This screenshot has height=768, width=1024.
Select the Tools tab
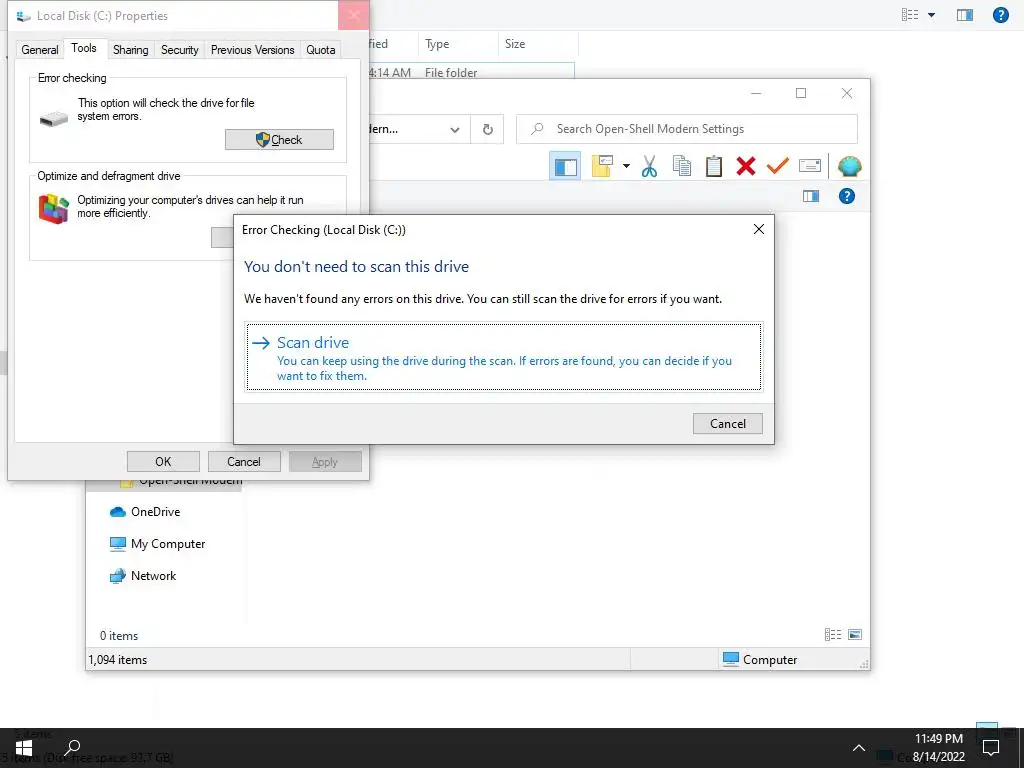pyautogui.click(x=84, y=48)
